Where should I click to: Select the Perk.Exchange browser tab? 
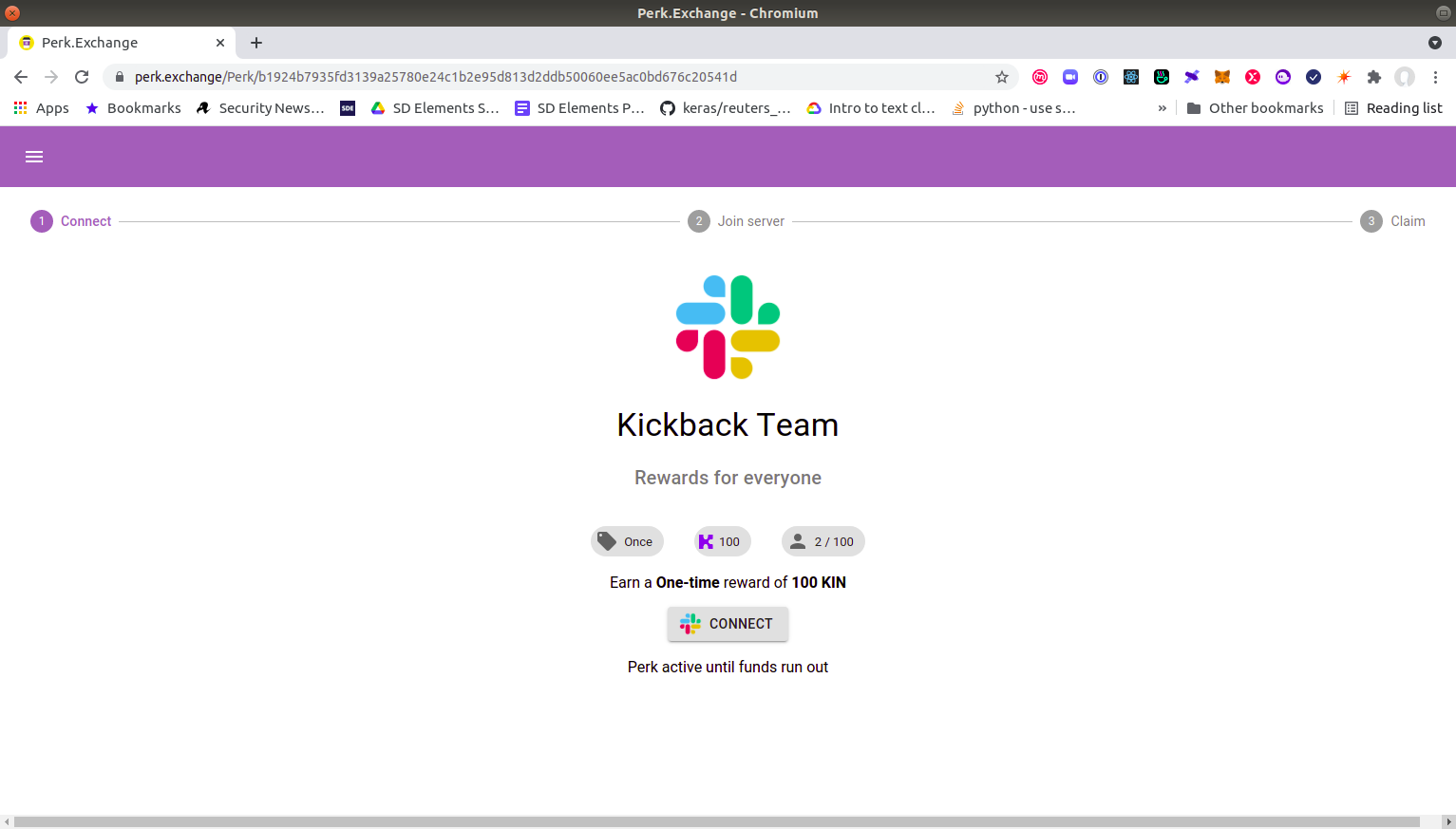(122, 43)
